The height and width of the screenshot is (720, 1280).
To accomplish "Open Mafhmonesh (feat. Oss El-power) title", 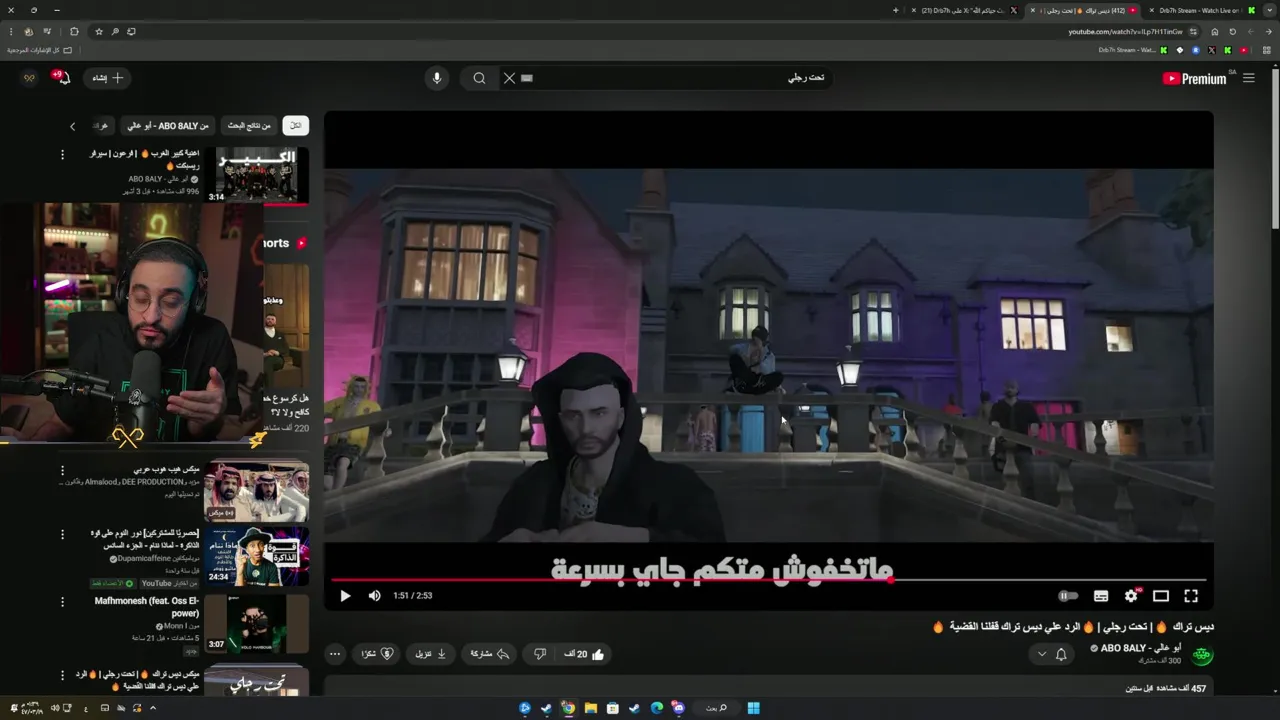I will click(147, 607).
